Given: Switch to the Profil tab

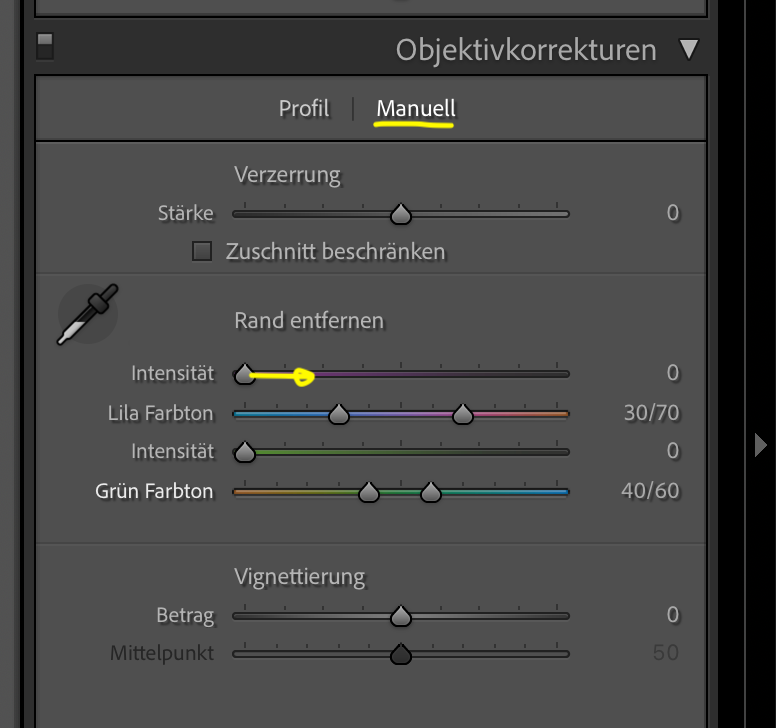Looking at the screenshot, I should [304, 108].
